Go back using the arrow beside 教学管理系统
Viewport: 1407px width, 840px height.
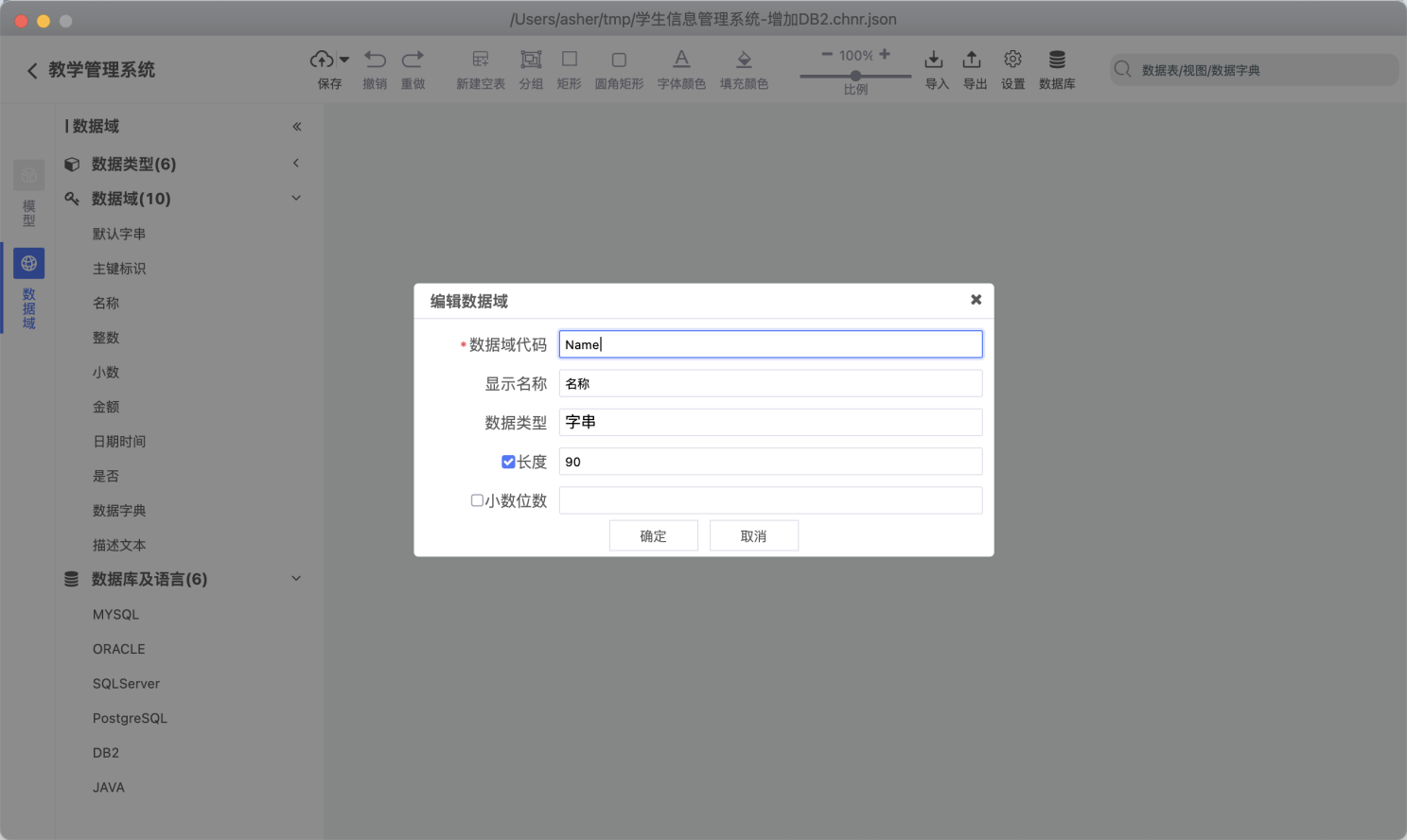point(32,70)
